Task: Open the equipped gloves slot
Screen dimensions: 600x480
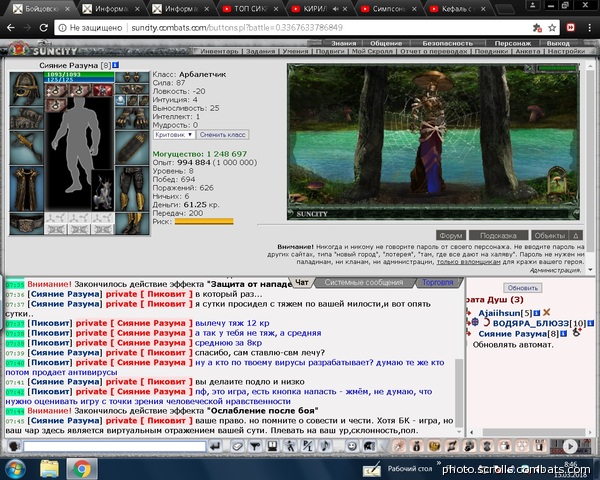Action: click(x=132, y=118)
